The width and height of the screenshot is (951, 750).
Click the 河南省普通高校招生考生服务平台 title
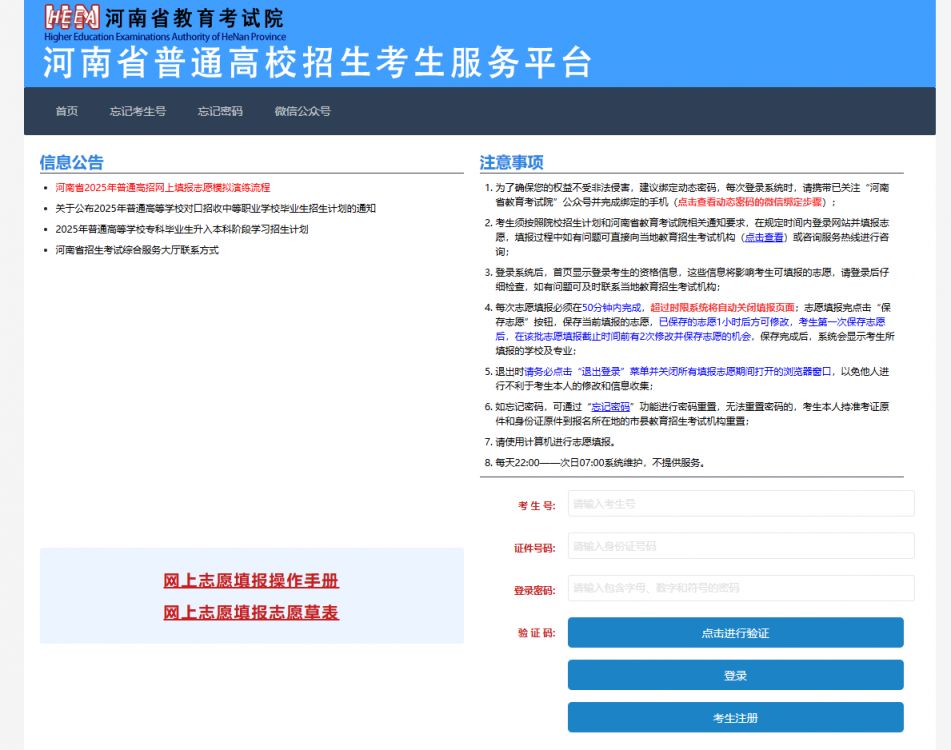(x=317, y=62)
